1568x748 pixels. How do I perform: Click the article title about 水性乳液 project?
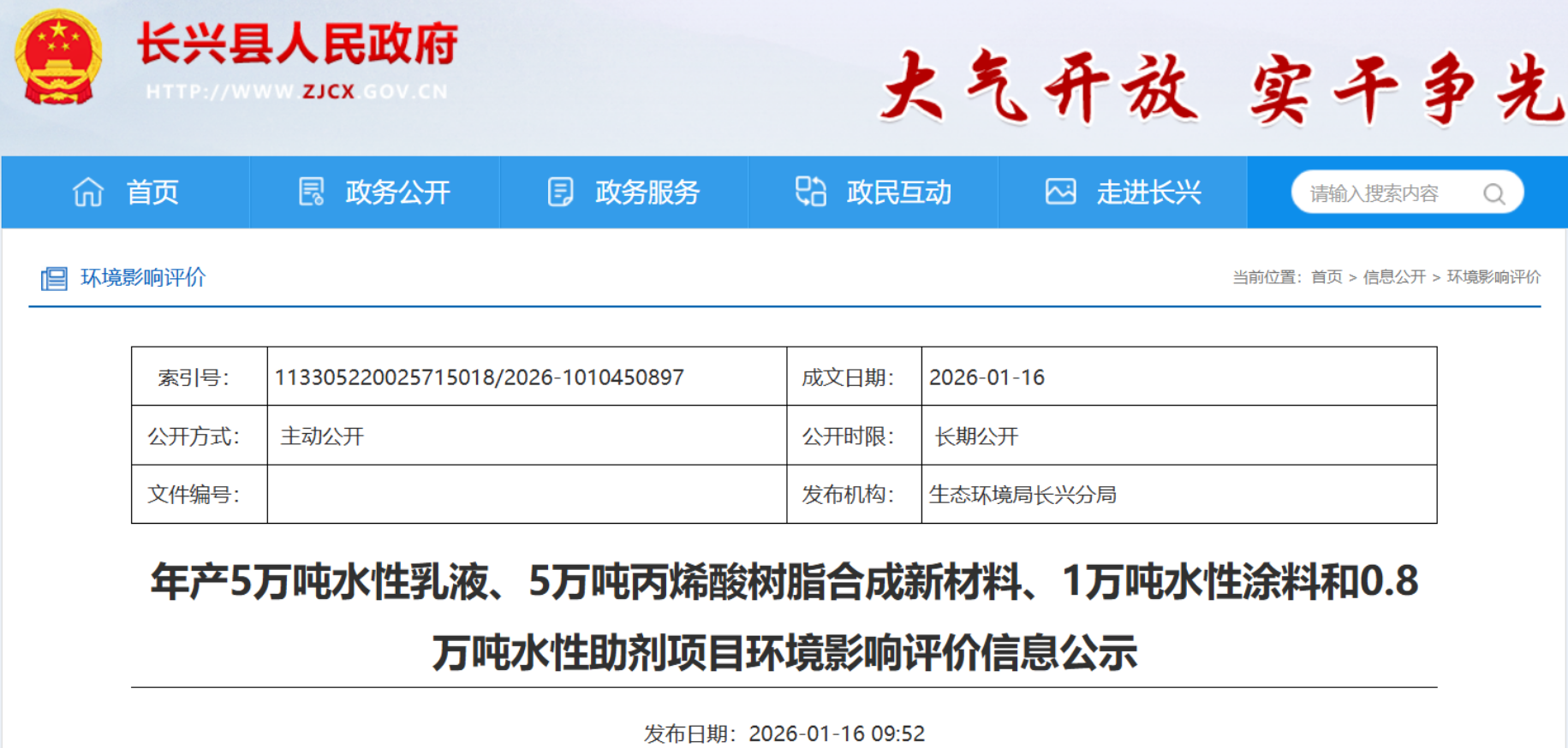(x=784, y=617)
